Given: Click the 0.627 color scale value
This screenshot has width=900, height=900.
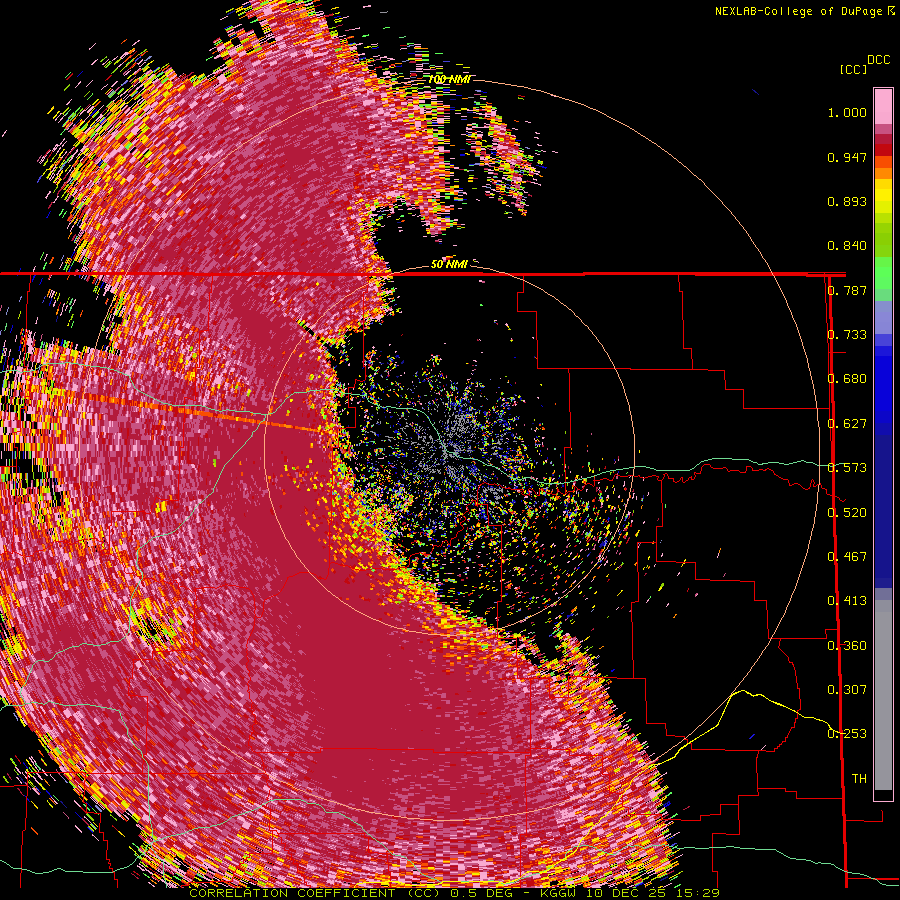Looking at the screenshot, I should [x=847, y=424].
